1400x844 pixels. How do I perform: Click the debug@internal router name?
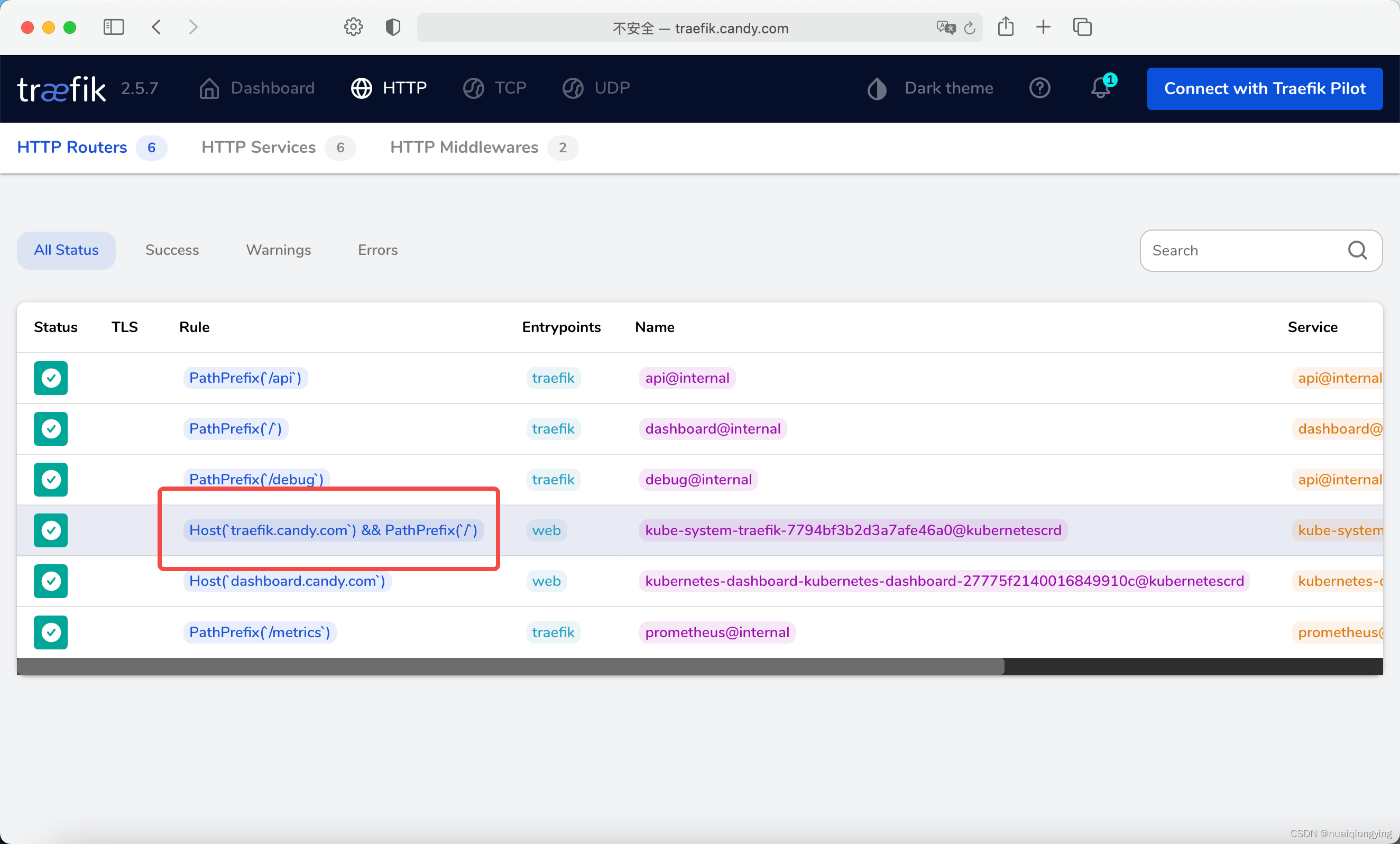click(x=698, y=479)
